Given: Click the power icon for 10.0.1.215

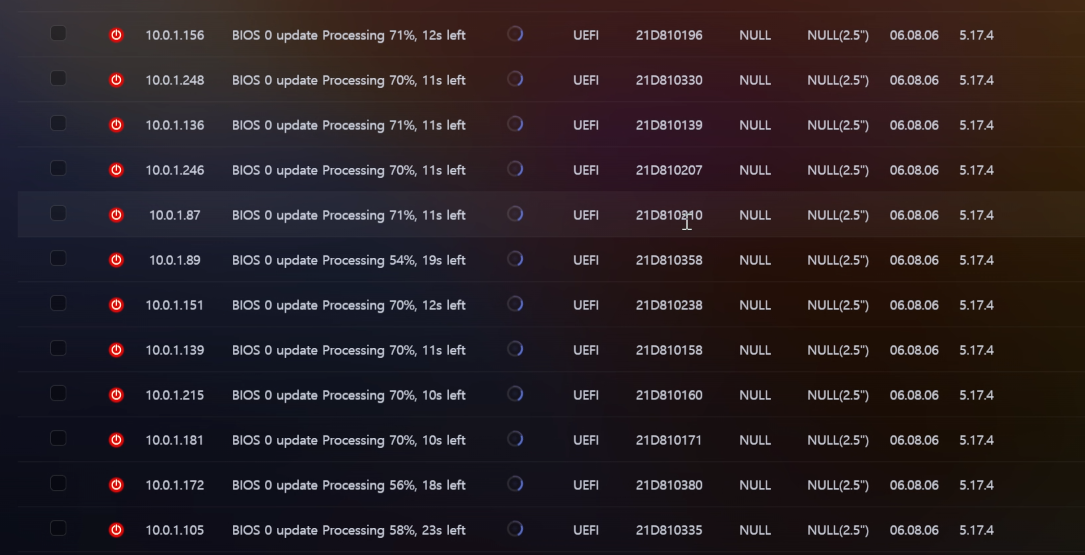Looking at the screenshot, I should (116, 395).
